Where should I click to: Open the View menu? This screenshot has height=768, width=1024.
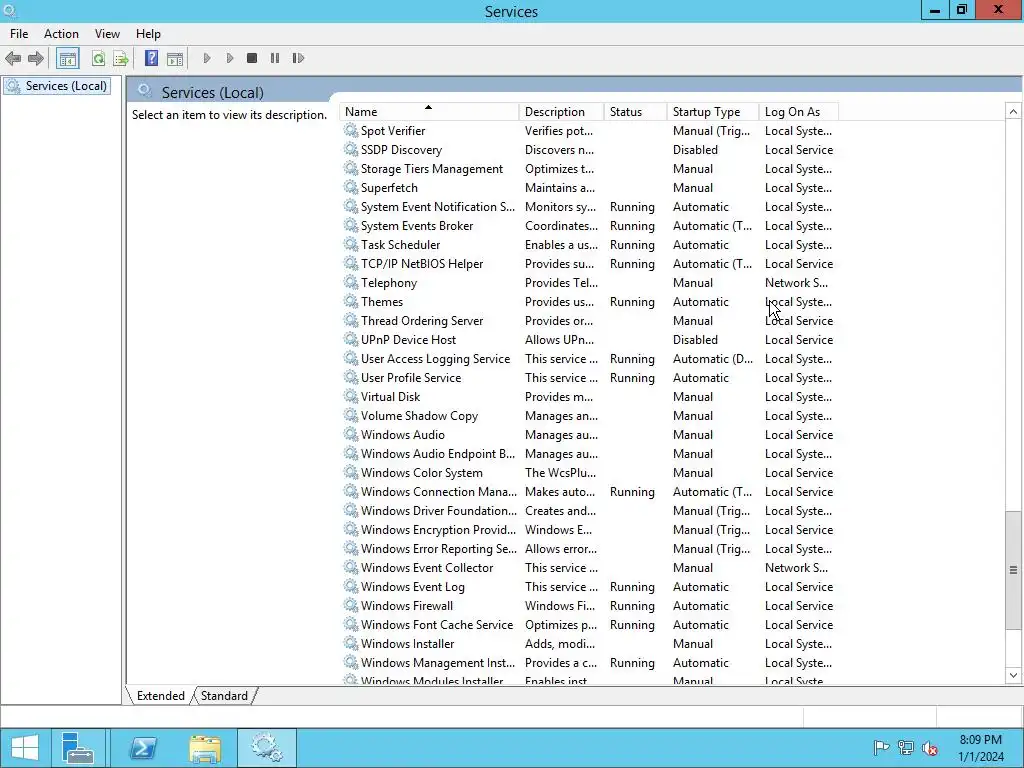107,34
